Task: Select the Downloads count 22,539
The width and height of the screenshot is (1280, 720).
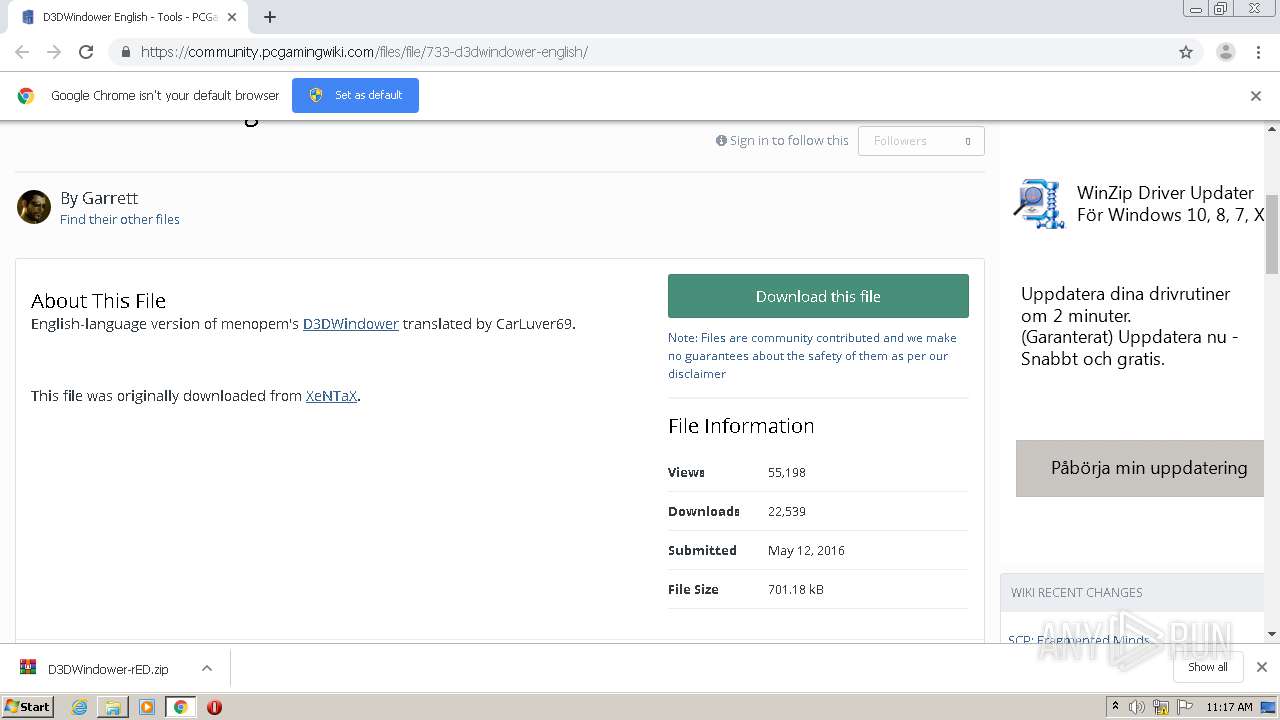Action: coord(786,512)
